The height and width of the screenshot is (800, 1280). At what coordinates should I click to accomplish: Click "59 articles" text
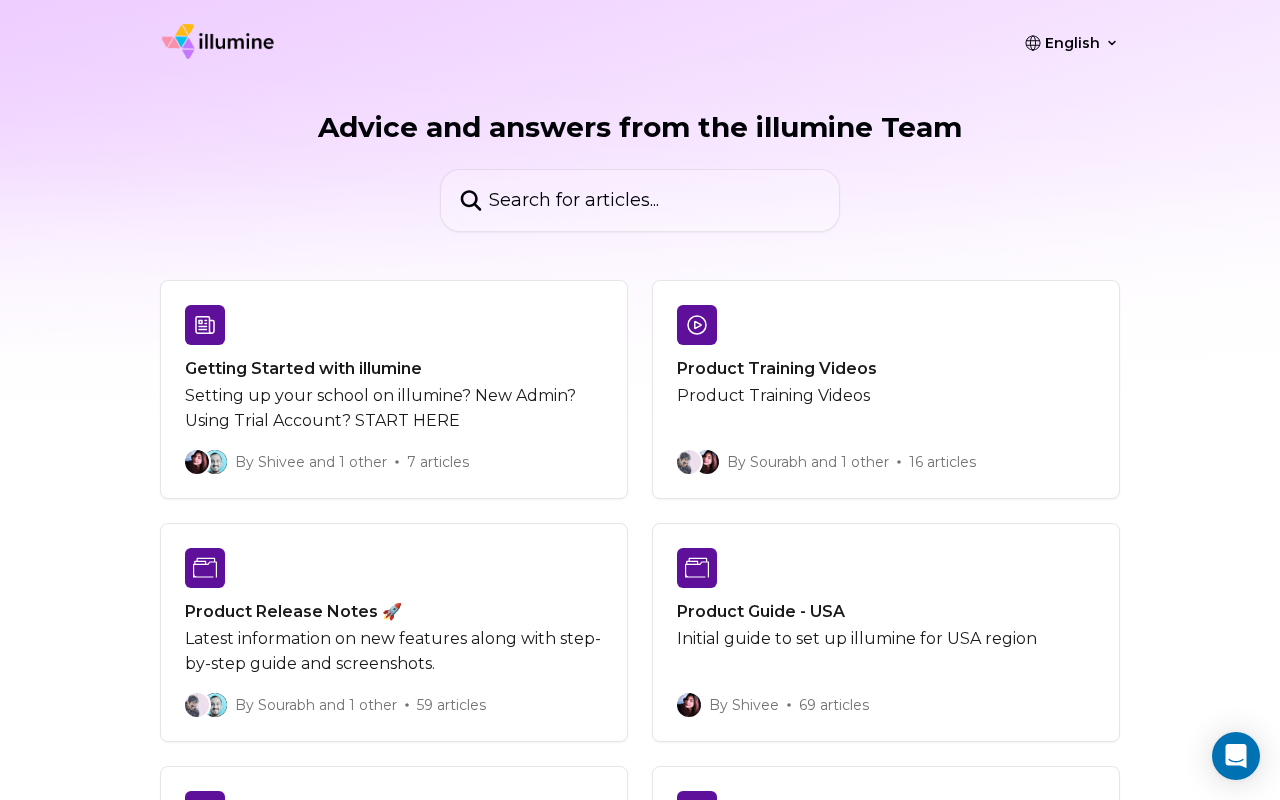coord(451,705)
